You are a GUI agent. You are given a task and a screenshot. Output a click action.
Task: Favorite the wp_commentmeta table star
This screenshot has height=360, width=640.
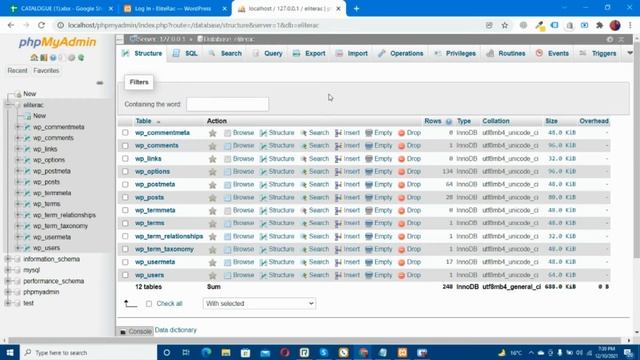point(212,133)
